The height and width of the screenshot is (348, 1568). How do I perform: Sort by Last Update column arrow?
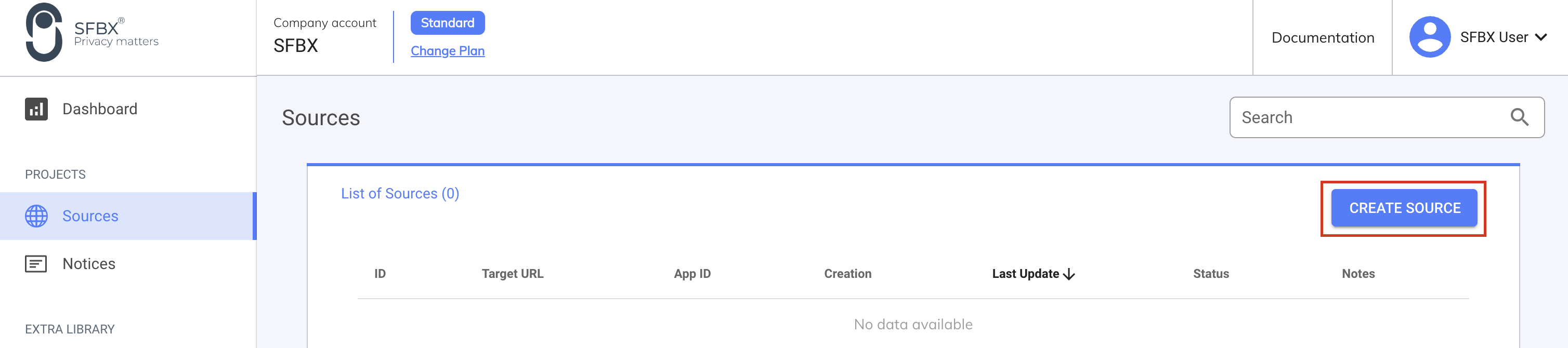pyautogui.click(x=1069, y=274)
